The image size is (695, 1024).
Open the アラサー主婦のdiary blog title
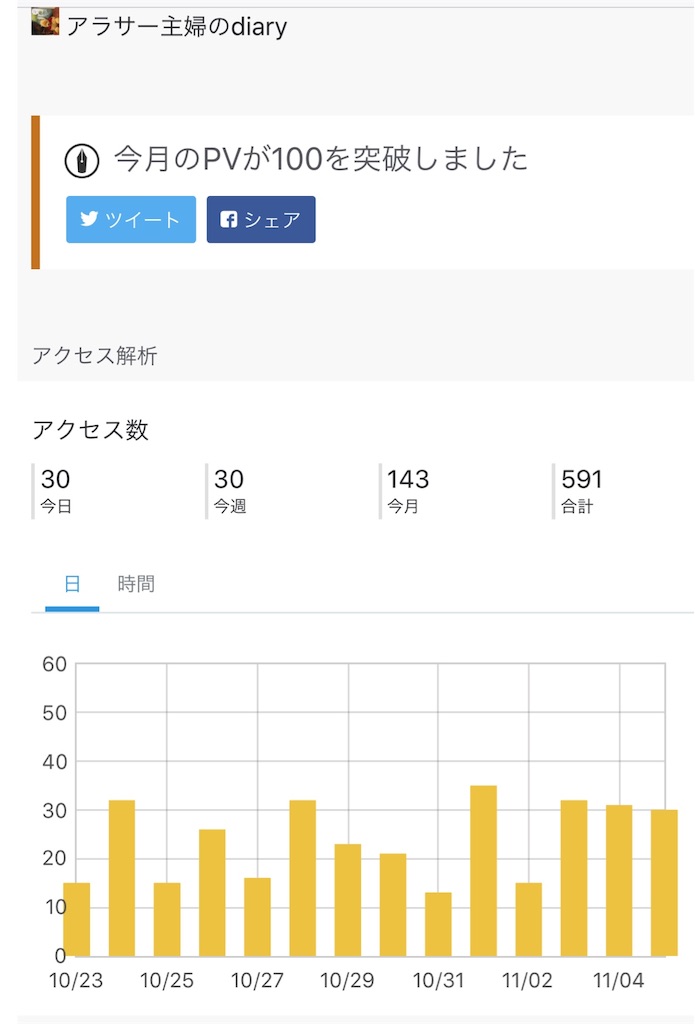tap(177, 26)
